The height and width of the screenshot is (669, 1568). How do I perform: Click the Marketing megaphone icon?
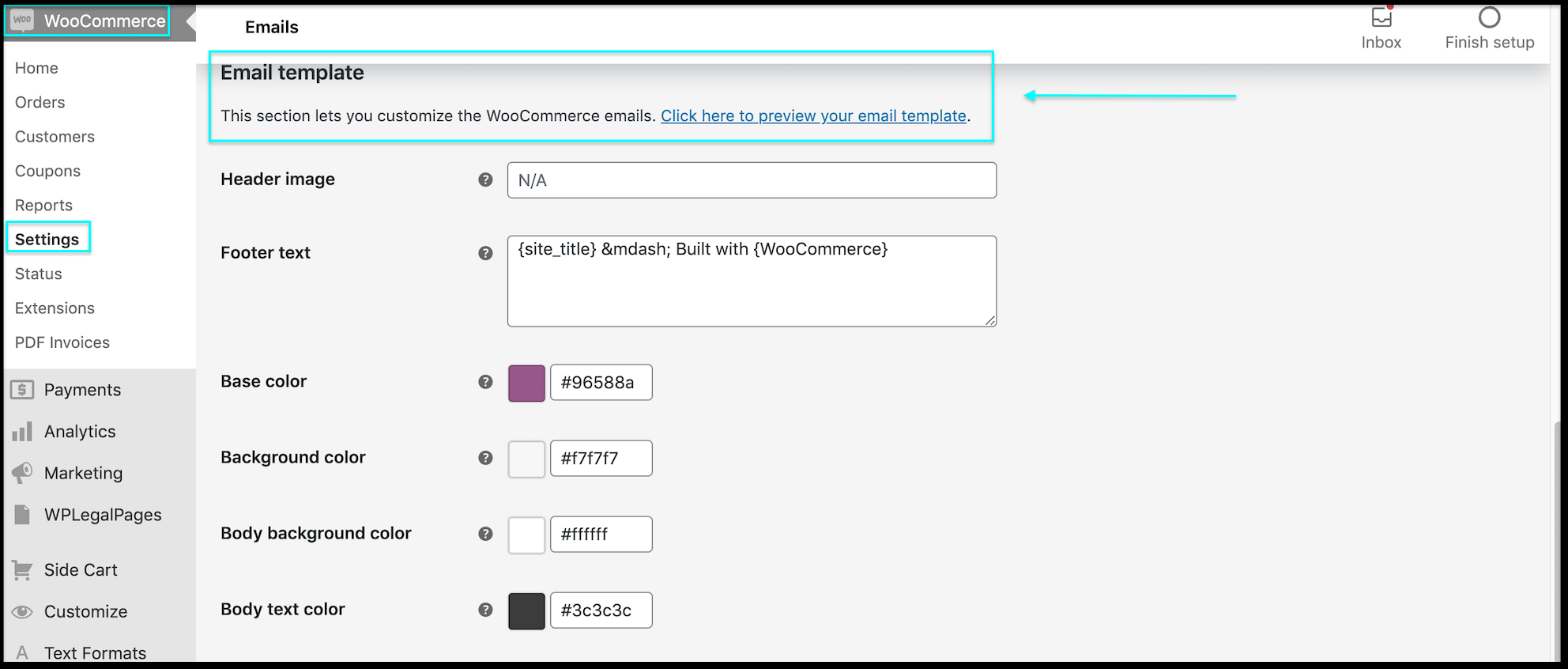click(x=22, y=473)
